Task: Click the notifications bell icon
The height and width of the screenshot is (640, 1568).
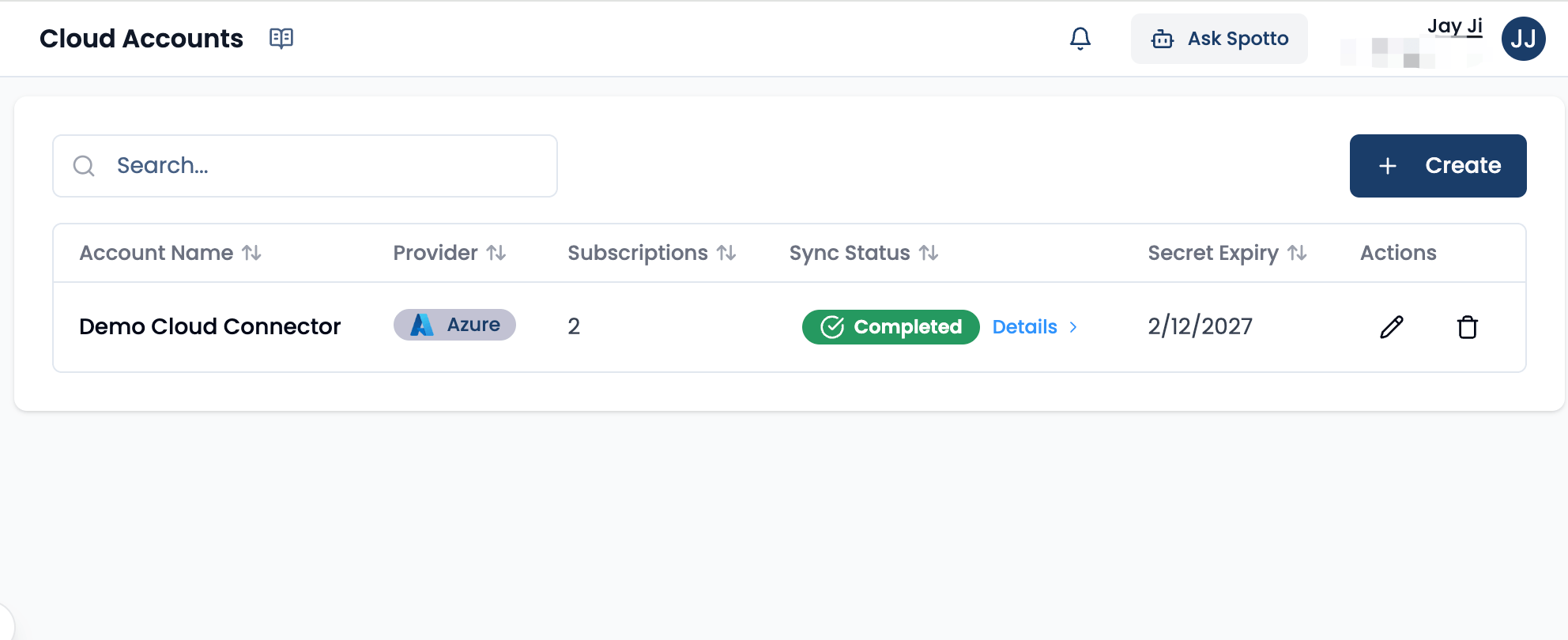Action: pyautogui.click(x=1080, y=38)
